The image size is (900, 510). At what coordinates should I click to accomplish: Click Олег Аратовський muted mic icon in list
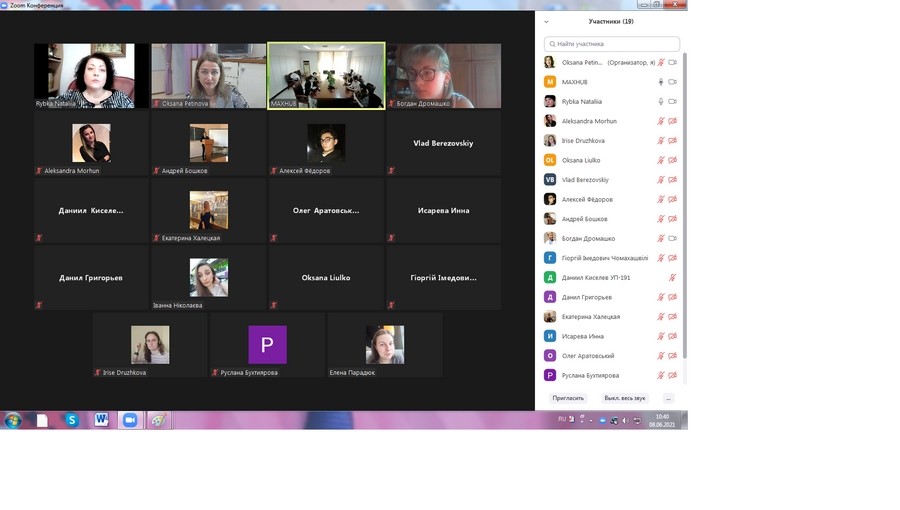click(x=661, y=356)
